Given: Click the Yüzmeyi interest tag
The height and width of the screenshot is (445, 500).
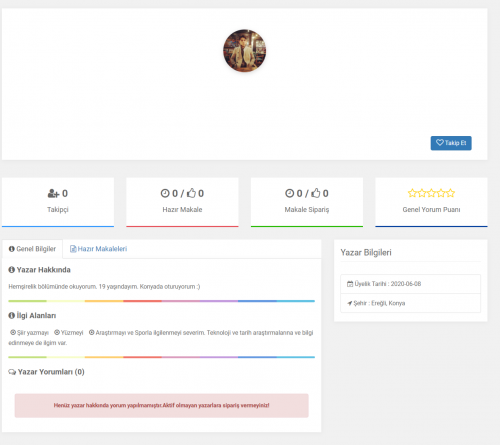Looking at the screenshot, I should 69,333.
